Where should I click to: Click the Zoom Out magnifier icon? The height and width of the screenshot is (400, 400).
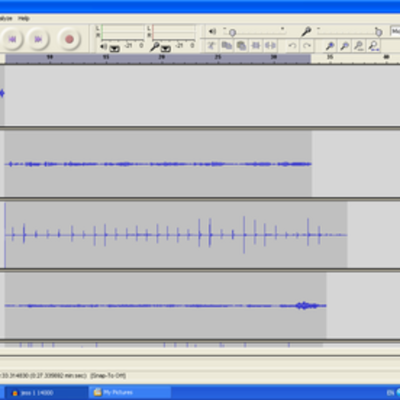coord(344,45)
